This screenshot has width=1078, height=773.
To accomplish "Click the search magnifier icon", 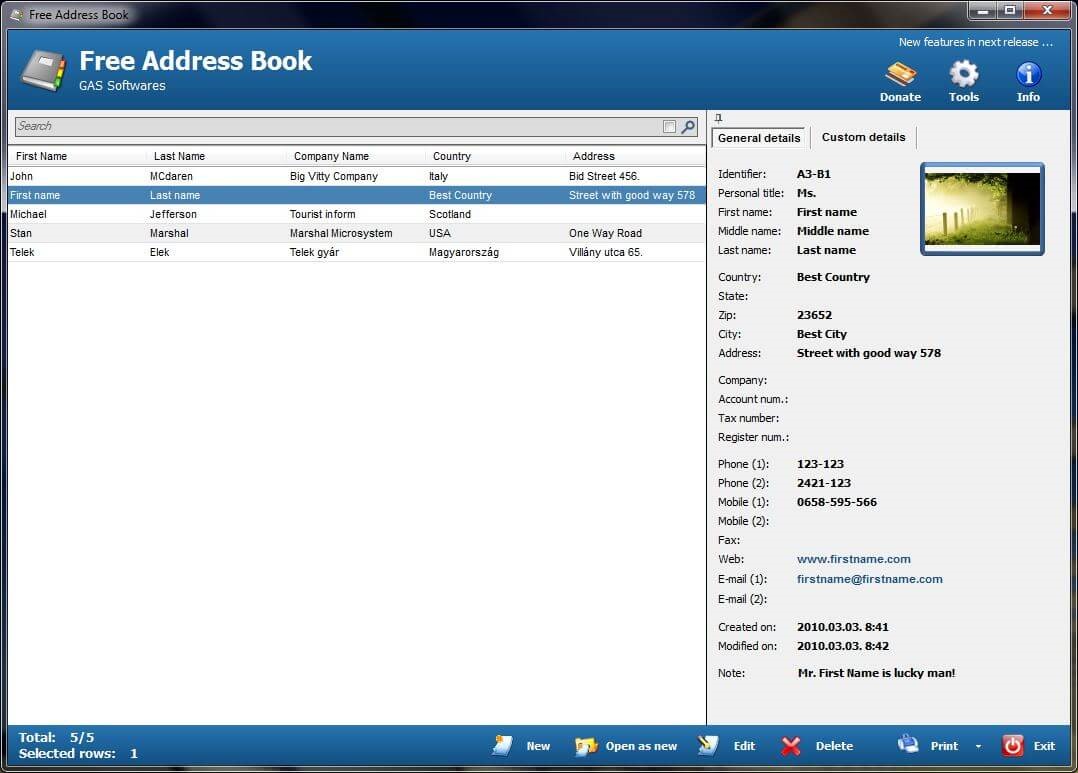I will click(686, 126).
